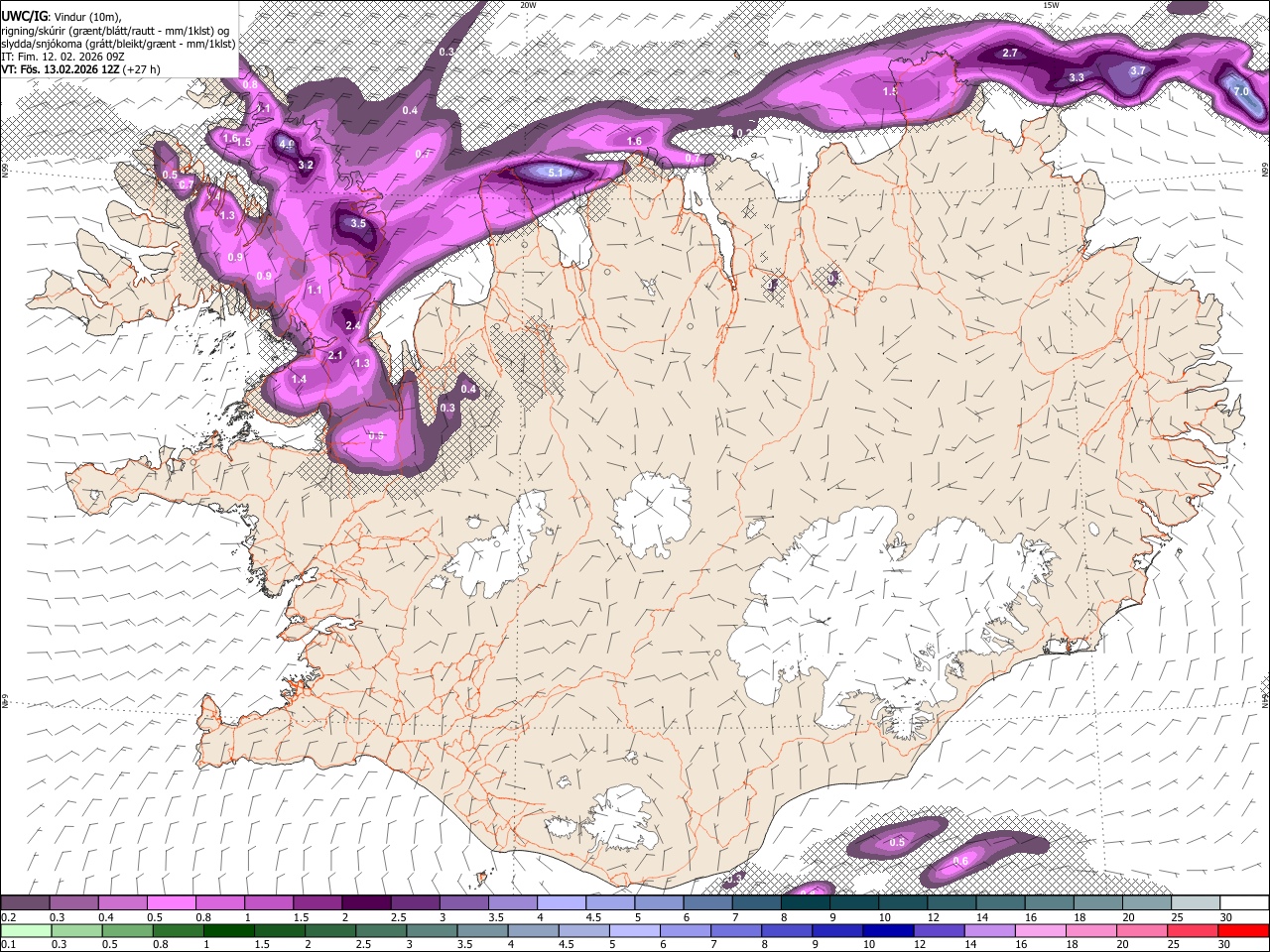
Task: Click the 'VT: Fös. 13.02.2026 12Z (+27 h)' line
Action: click(81, 69)
